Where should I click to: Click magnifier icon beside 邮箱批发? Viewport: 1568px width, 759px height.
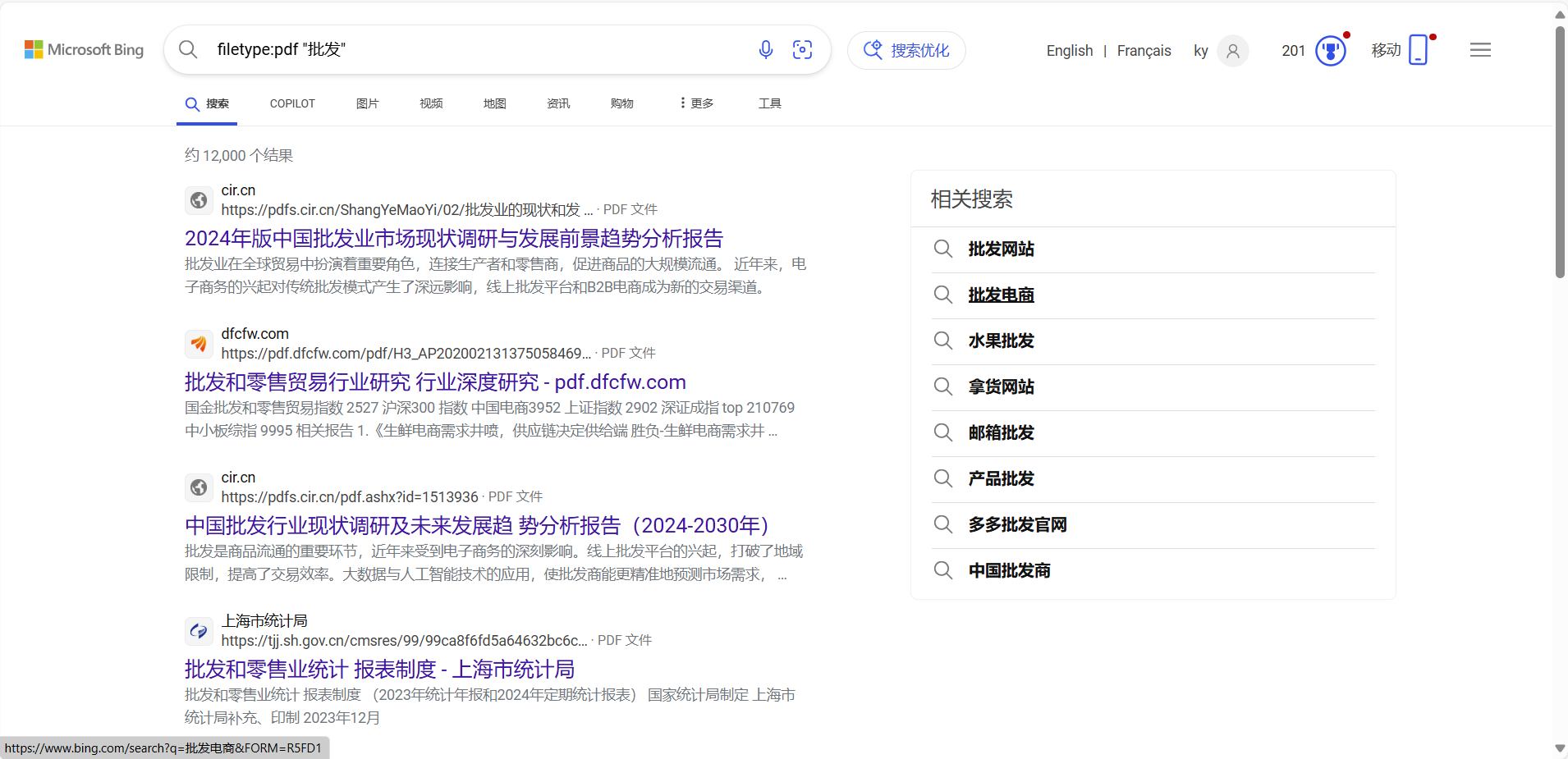[943, 433]
